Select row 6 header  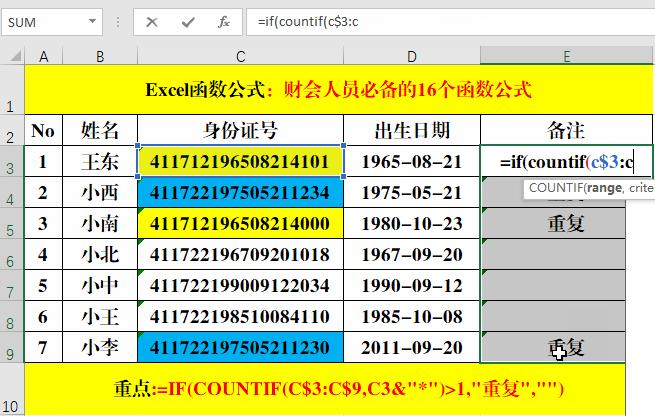pyautogui.click(x=12, y=254)
